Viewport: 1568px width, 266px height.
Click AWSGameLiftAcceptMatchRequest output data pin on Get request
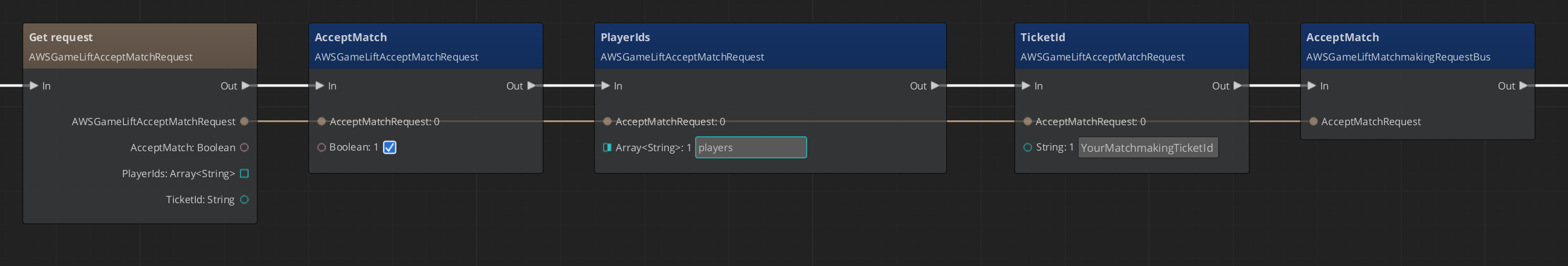[245, 122]
